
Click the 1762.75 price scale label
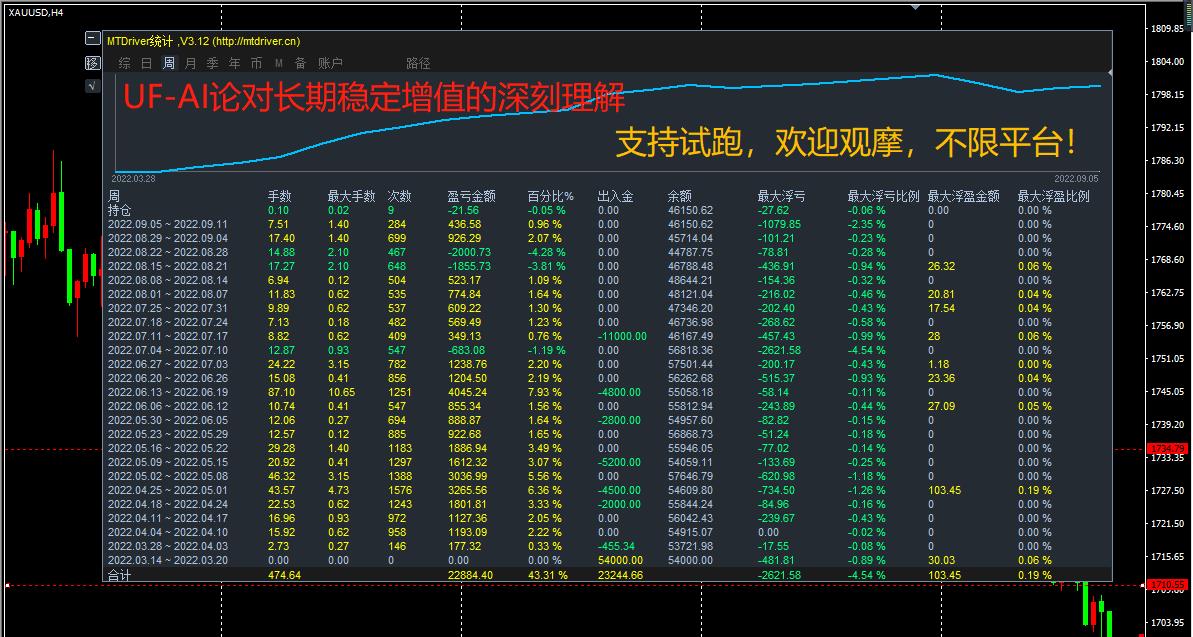pos(1168,292)
